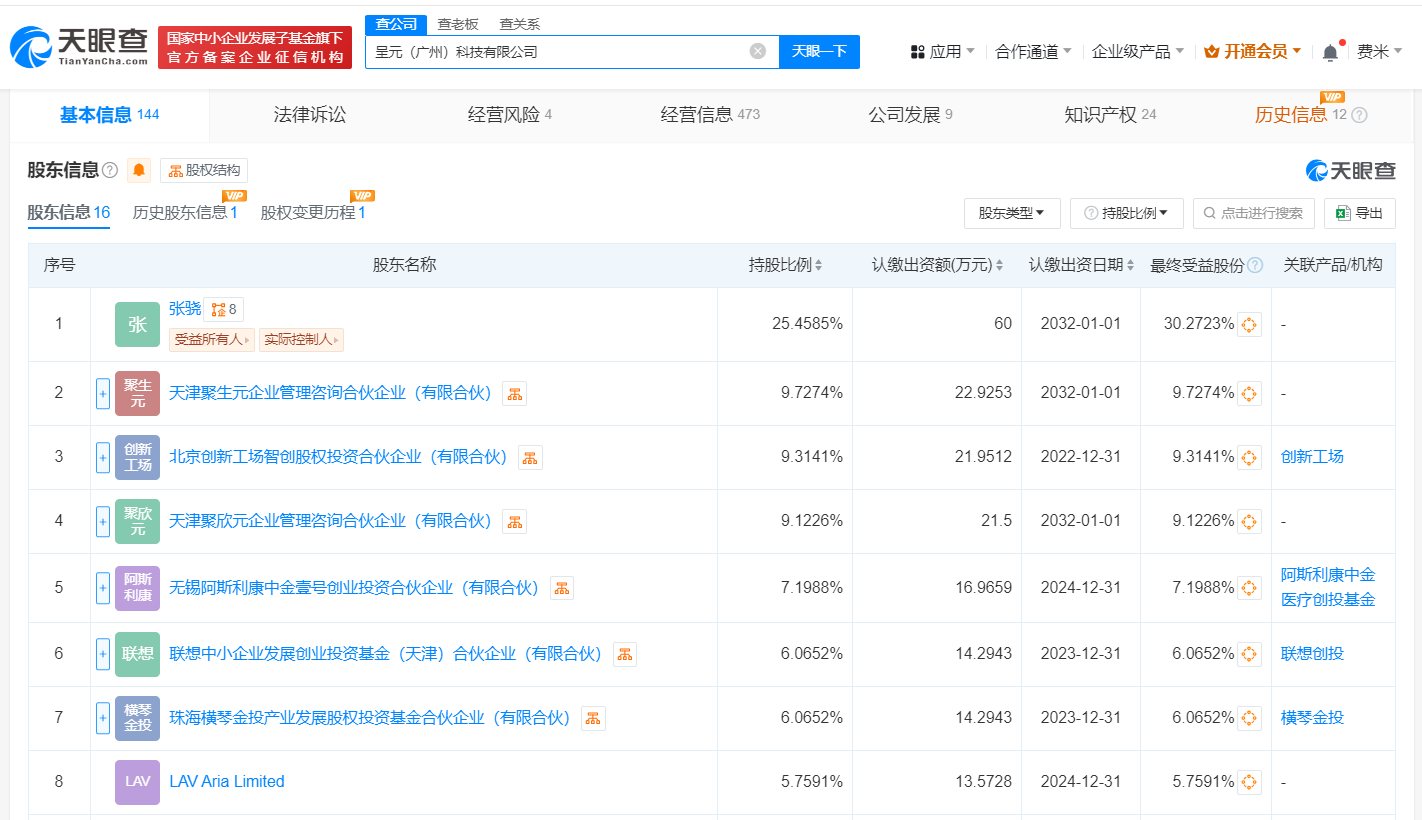This screenshot has height=820, width=1422.
Task: Click the help icon beside 股东信息 heading
Action: [110, 170]
